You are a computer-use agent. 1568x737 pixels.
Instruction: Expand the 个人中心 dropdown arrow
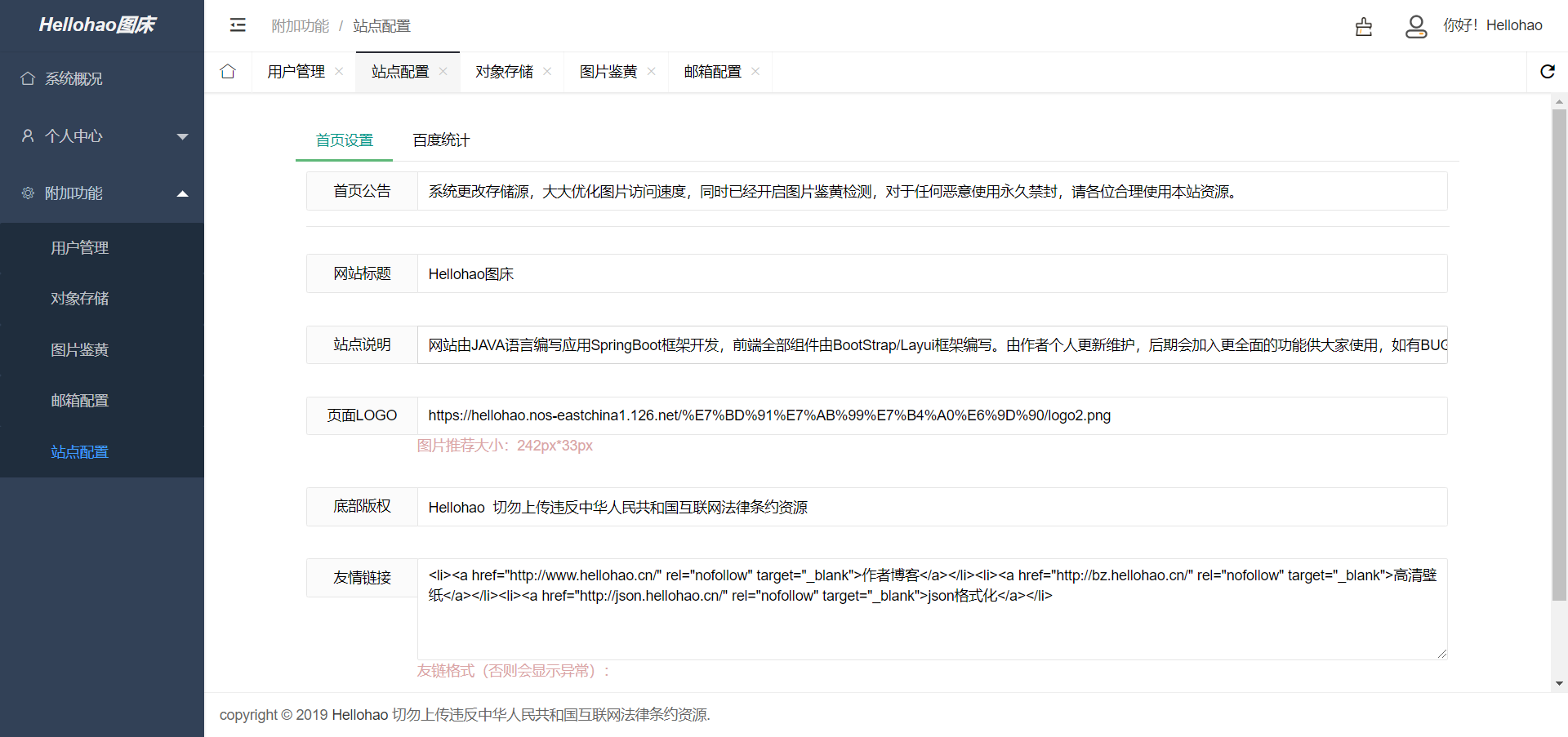pyautogui.click(x=183, y=136)
